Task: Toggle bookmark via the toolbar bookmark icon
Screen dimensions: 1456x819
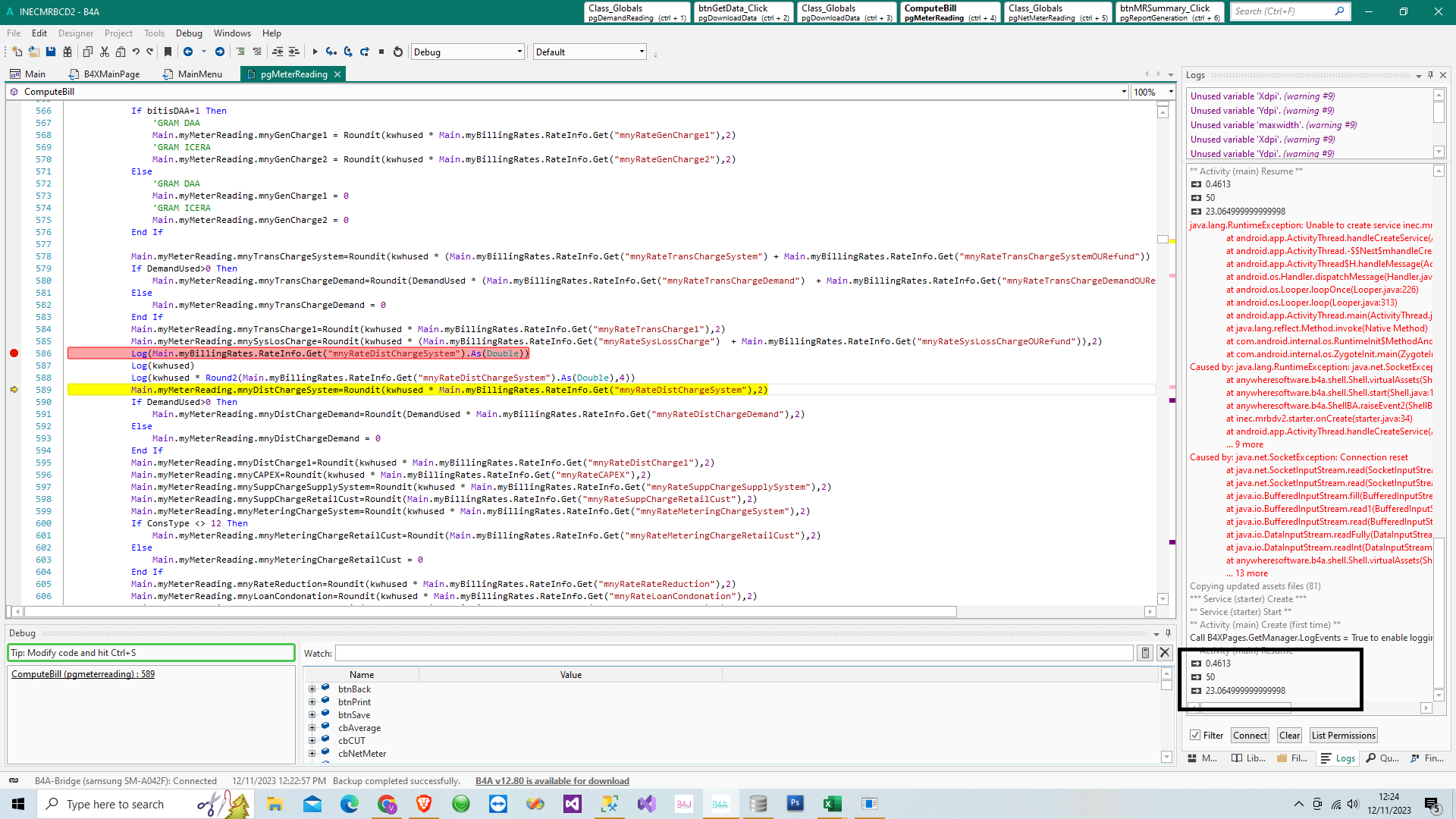Action: pos(168,52)
